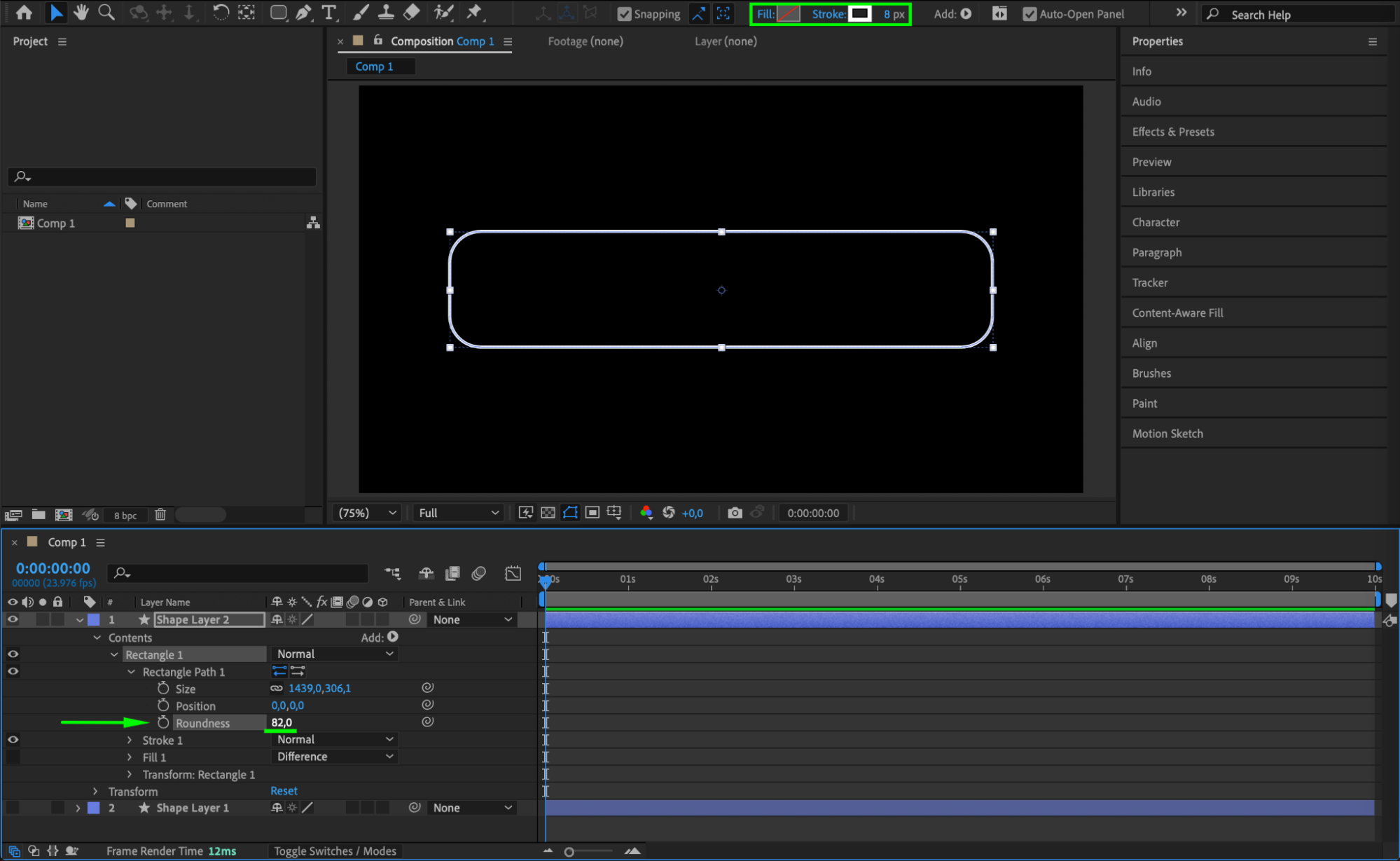
Task: Open the 75% magnification dropdown
Action: [368, 513]
